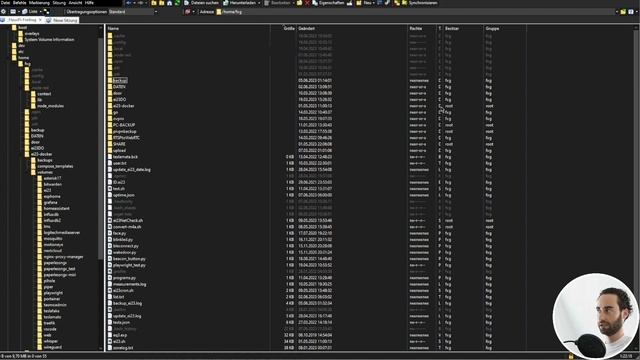Select mosquitto folder in tree

tap(53, 238)
